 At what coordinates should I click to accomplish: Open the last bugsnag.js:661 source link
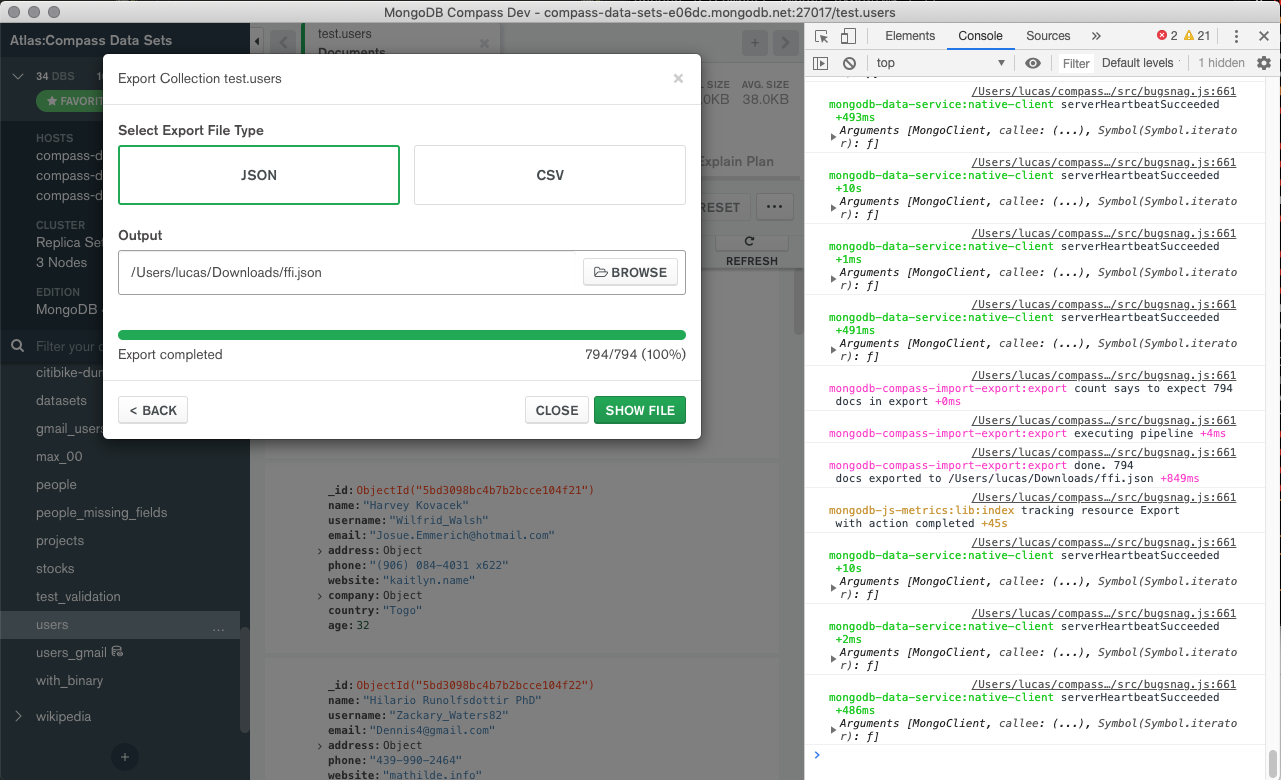click(1104, 685)
